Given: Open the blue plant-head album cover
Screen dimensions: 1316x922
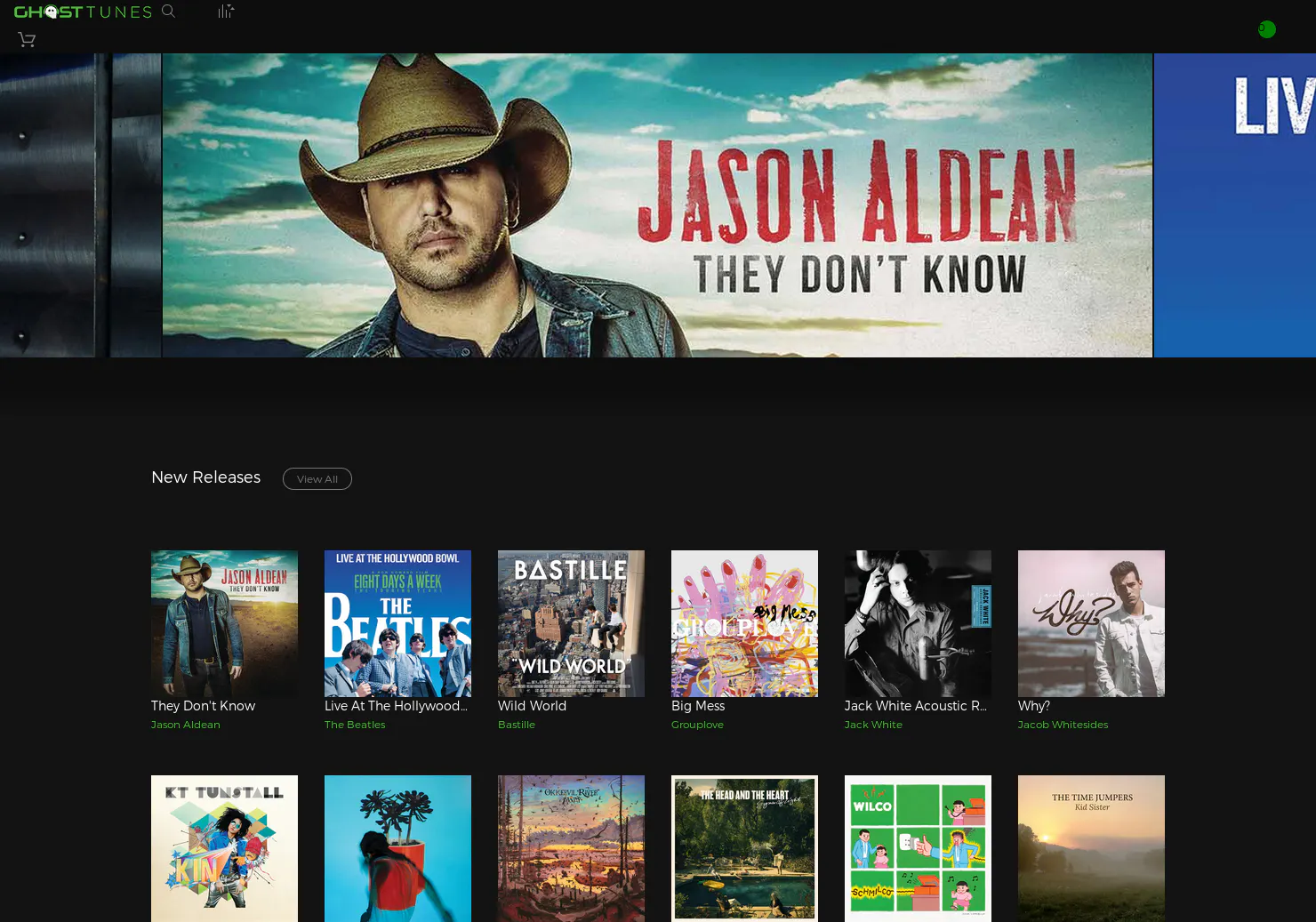Looking at the screenshot, I should pyautogui.click(x=397, y=848).
